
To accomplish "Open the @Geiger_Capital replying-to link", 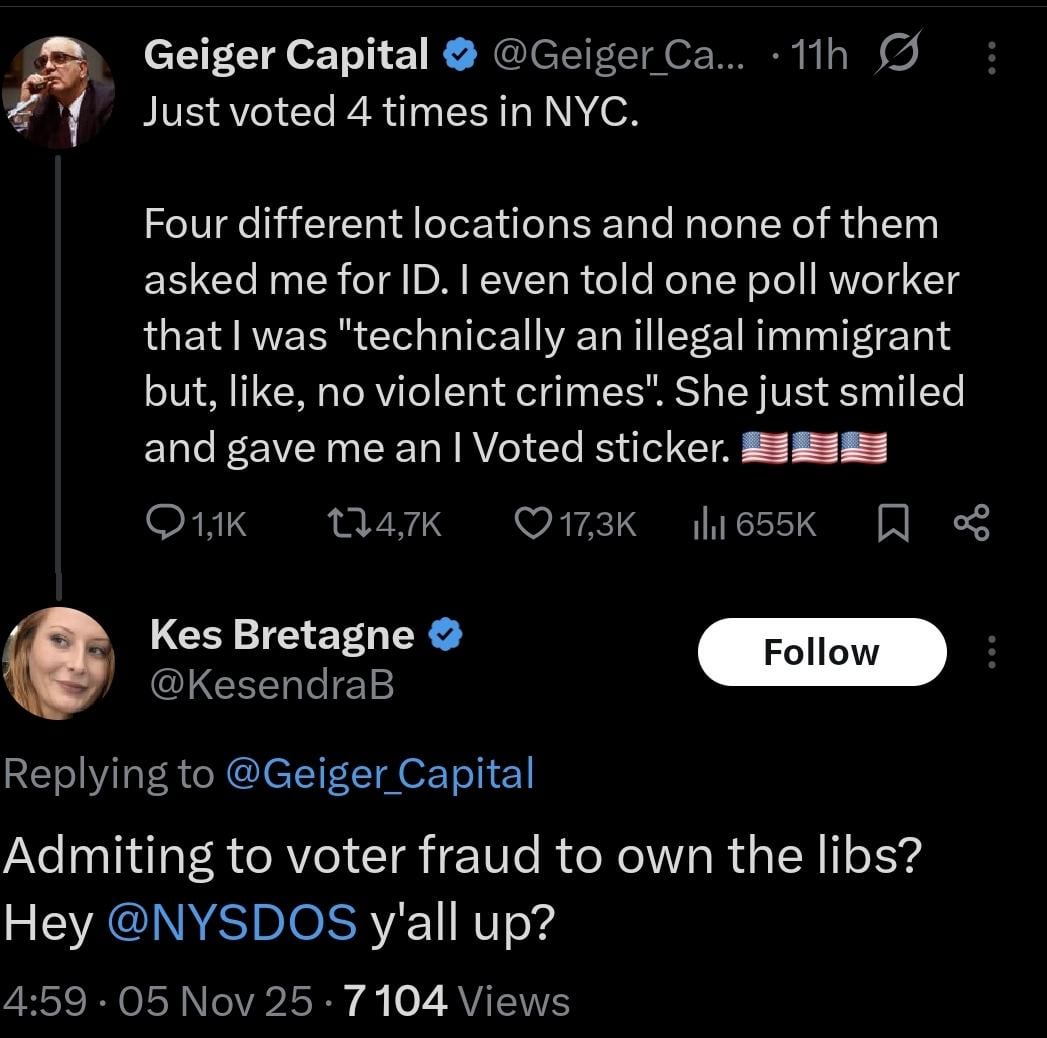I will click(380, 773).
